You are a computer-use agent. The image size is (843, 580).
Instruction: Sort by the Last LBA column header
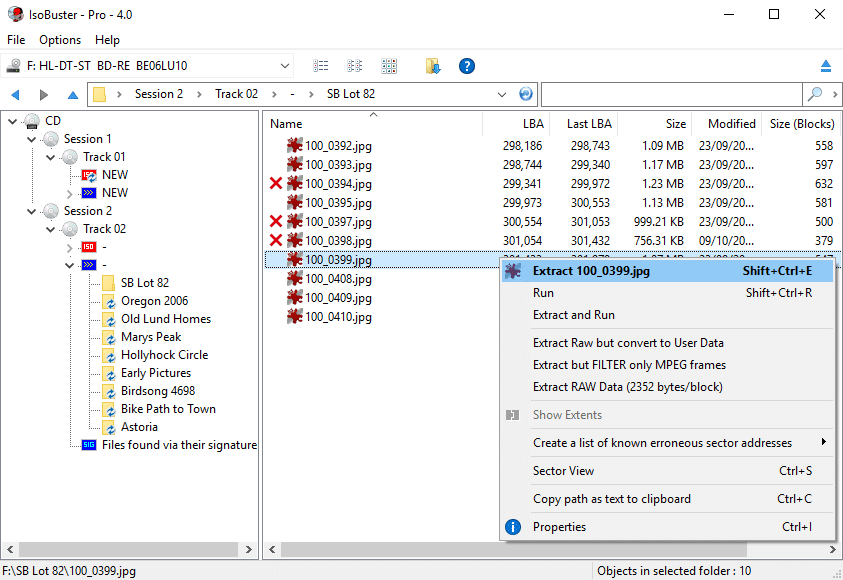tap(584, 124)
